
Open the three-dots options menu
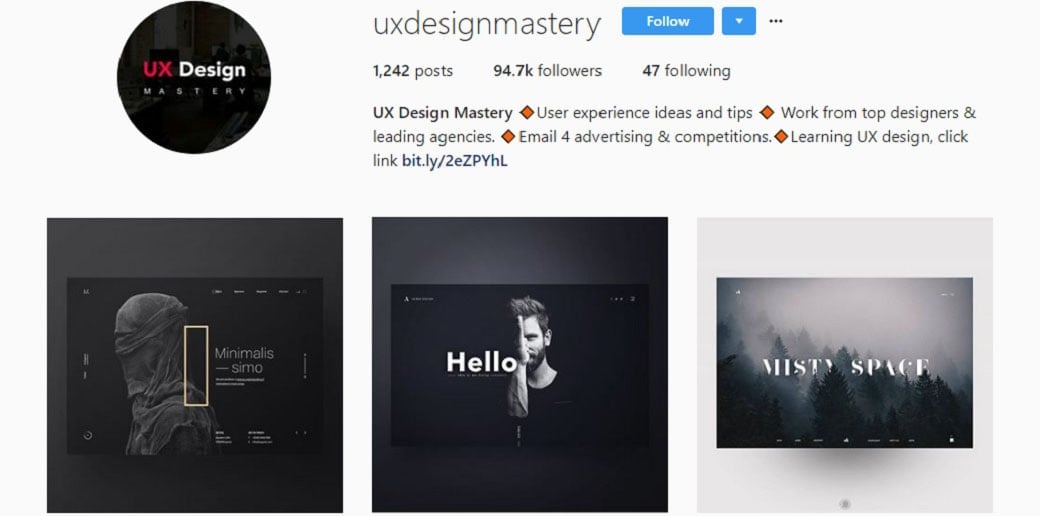pyautogui.click(x=775, y=21)
